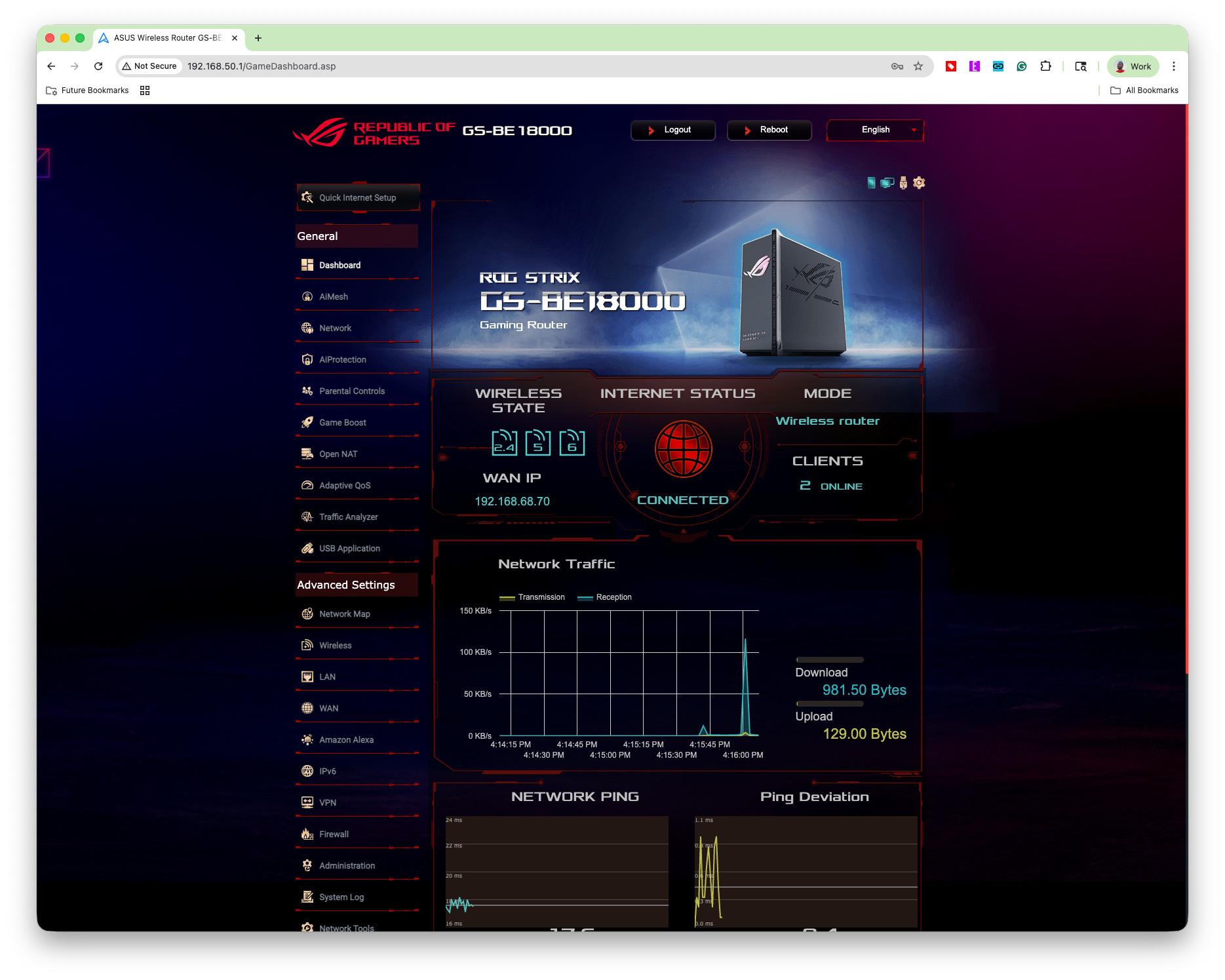Toggle the 6 GHz wireless band
This screenshot has width=1225, height=980.
[572, 442]
